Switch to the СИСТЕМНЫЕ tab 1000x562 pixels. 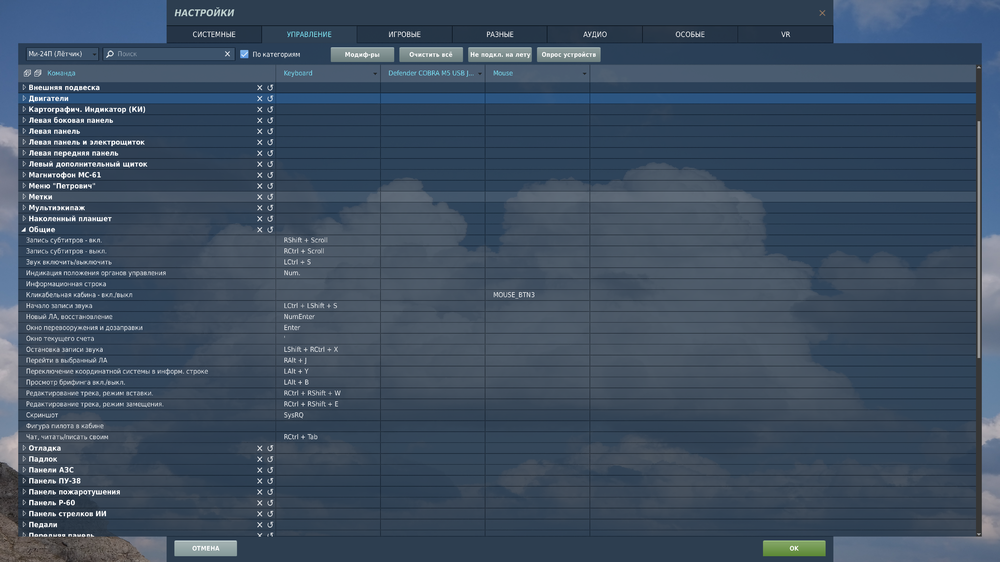[x=214, y=34]
